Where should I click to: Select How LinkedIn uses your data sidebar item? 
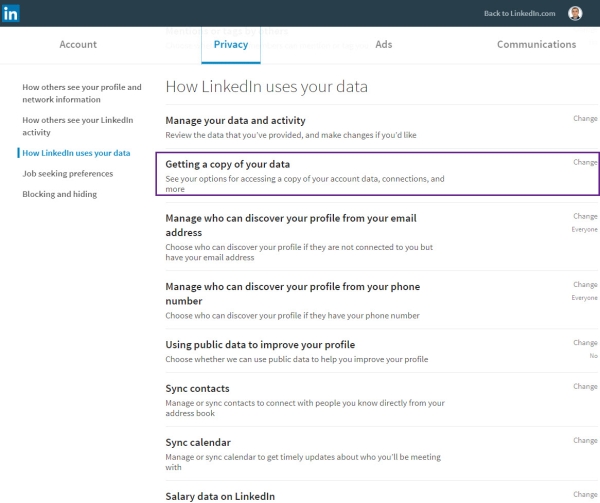pos(76,153)
